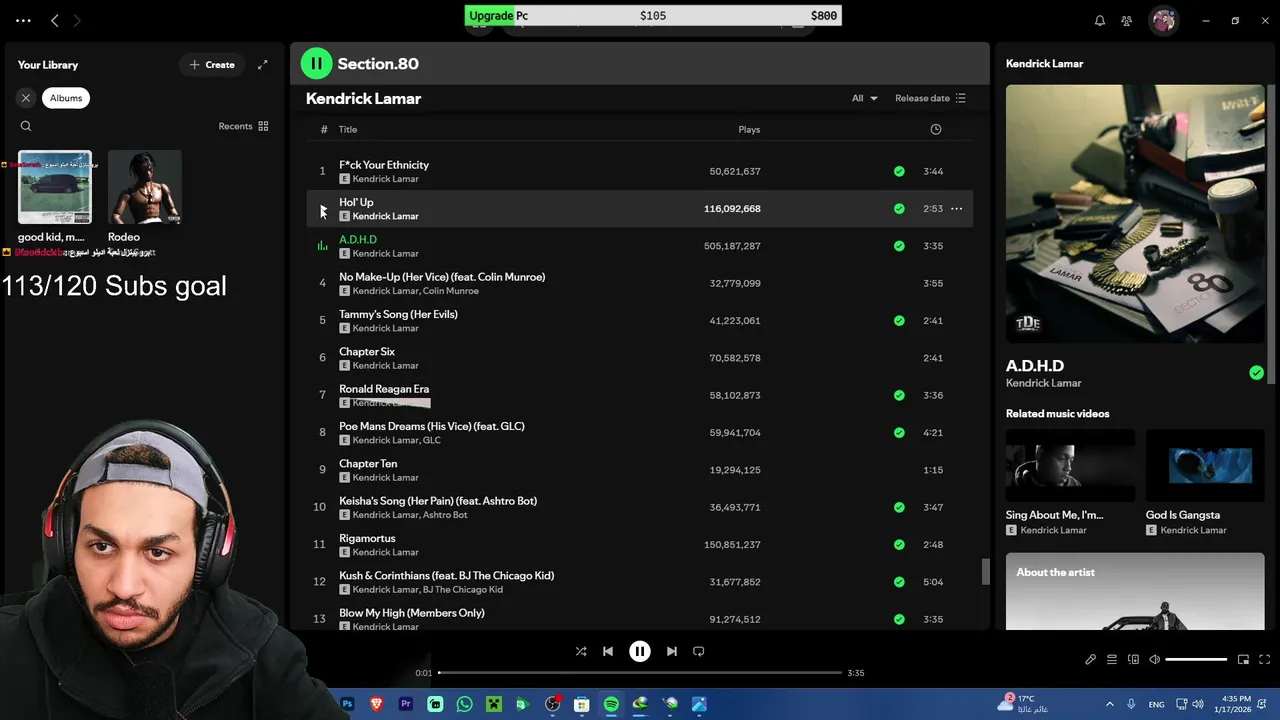Open the Release date sort dropdown

(x=930, y=98)
